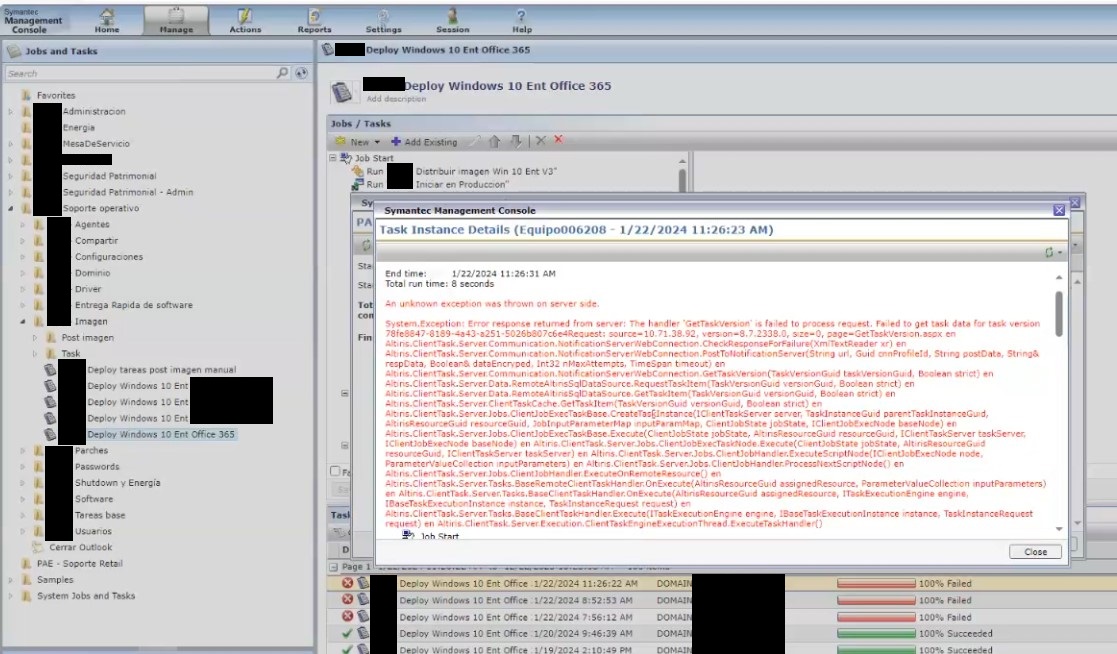
Task: Click failed status icon for 7:56:12 AM run
Action: click(x=347, y=616)
